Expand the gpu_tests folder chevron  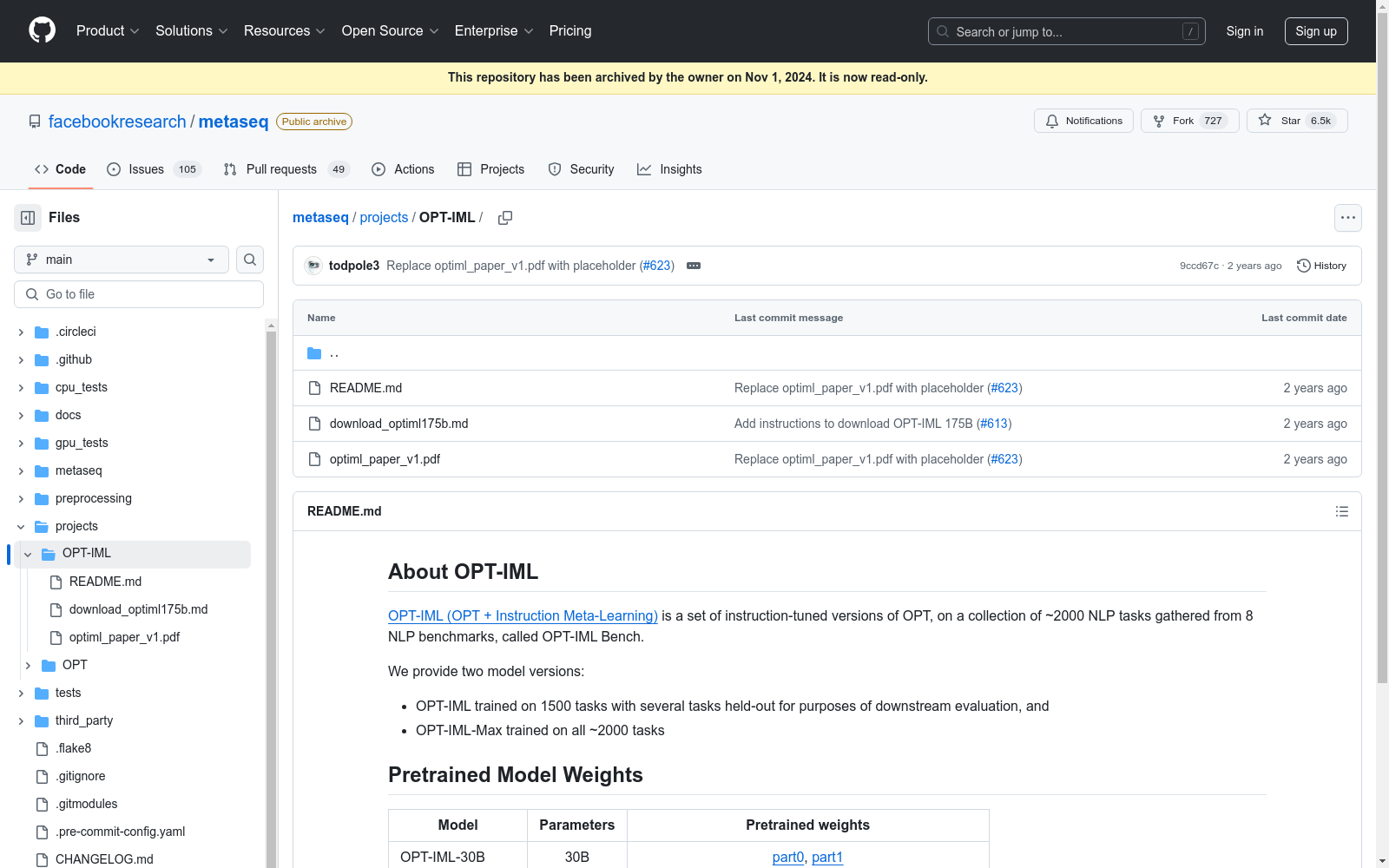pyautogui.click(x=21, y=444)
